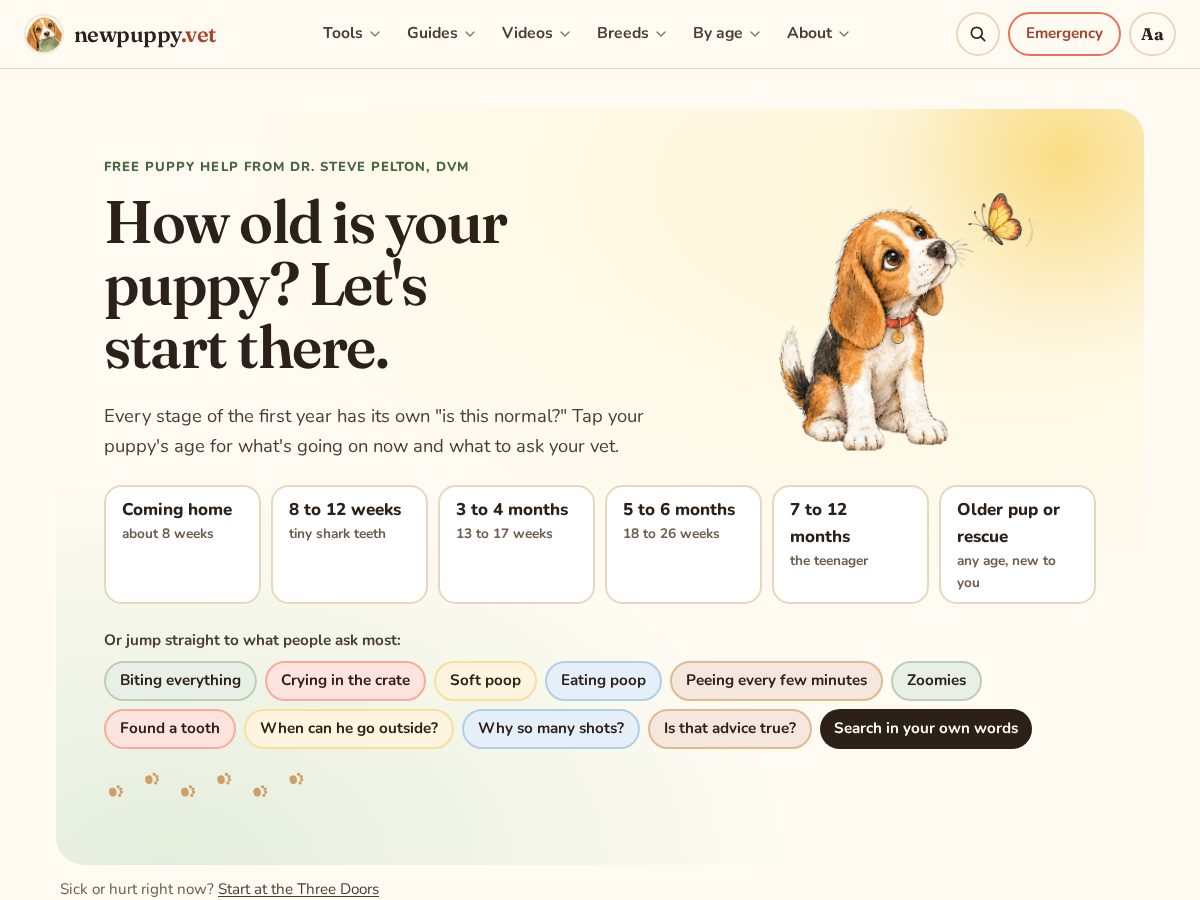The width and height of the screenshot is (1200, 900).
Task: Click the Biting everything chip
Action: [x=180, y=681]
